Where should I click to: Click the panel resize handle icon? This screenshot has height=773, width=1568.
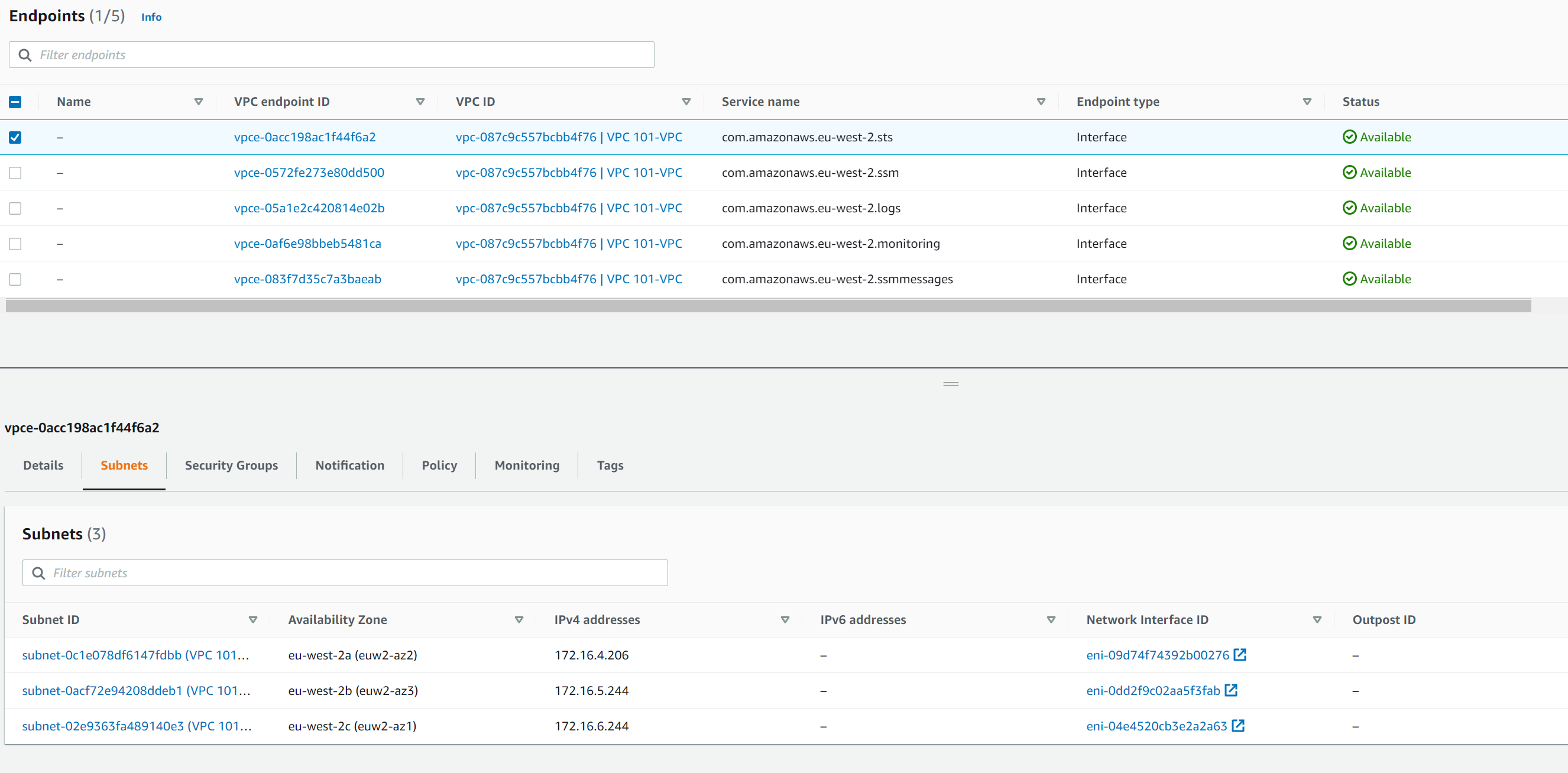pos(951,384)
